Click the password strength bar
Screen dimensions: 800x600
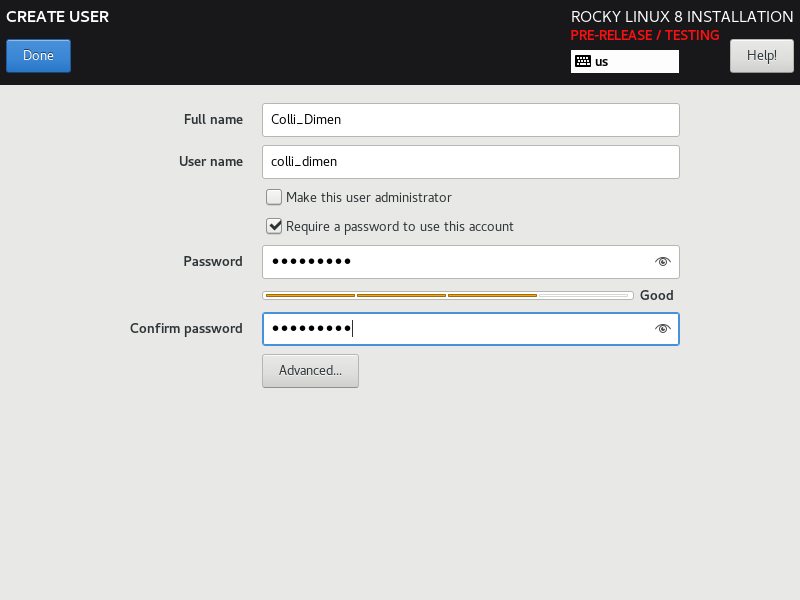tap(447, 295)
